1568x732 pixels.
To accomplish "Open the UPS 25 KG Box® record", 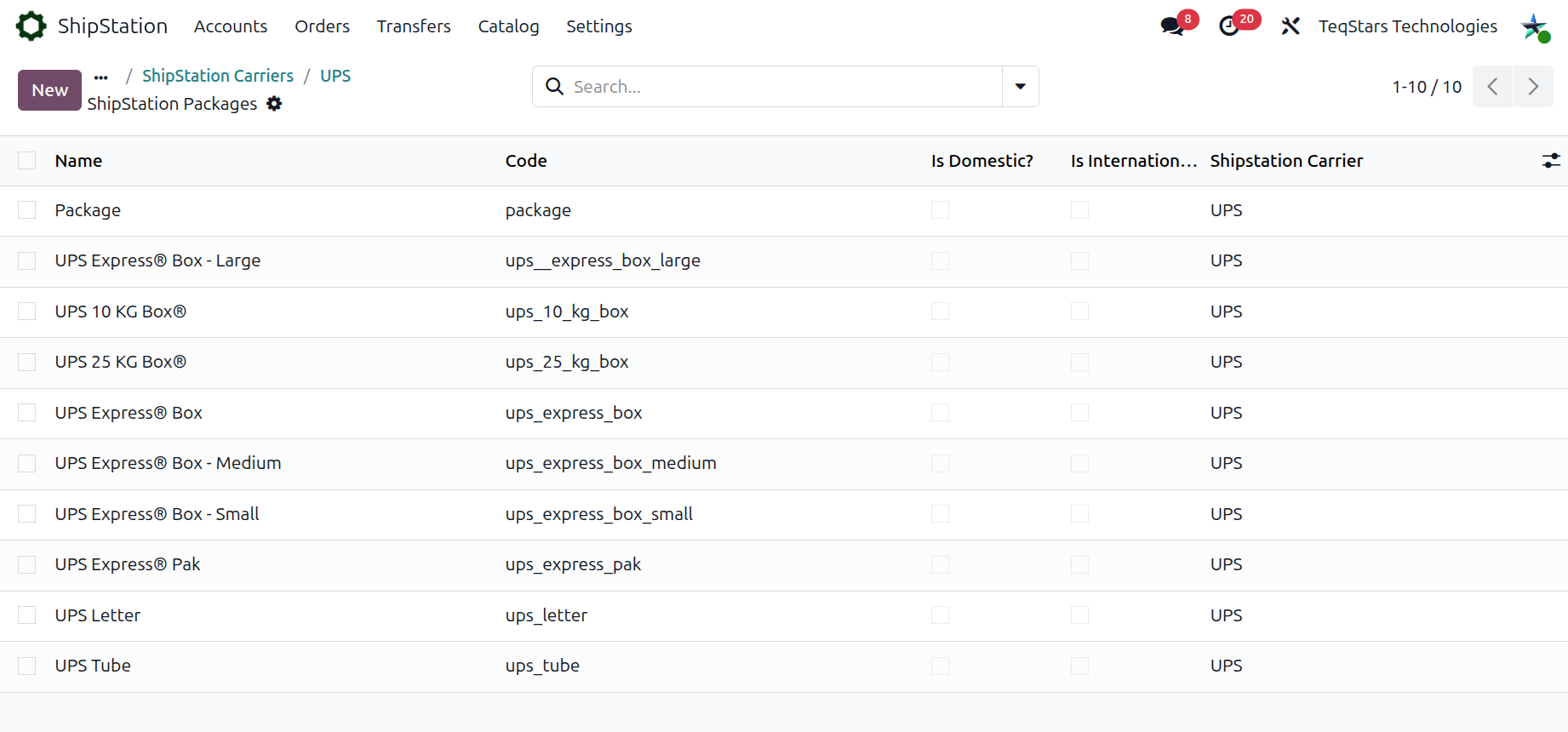I will (121, 362).
